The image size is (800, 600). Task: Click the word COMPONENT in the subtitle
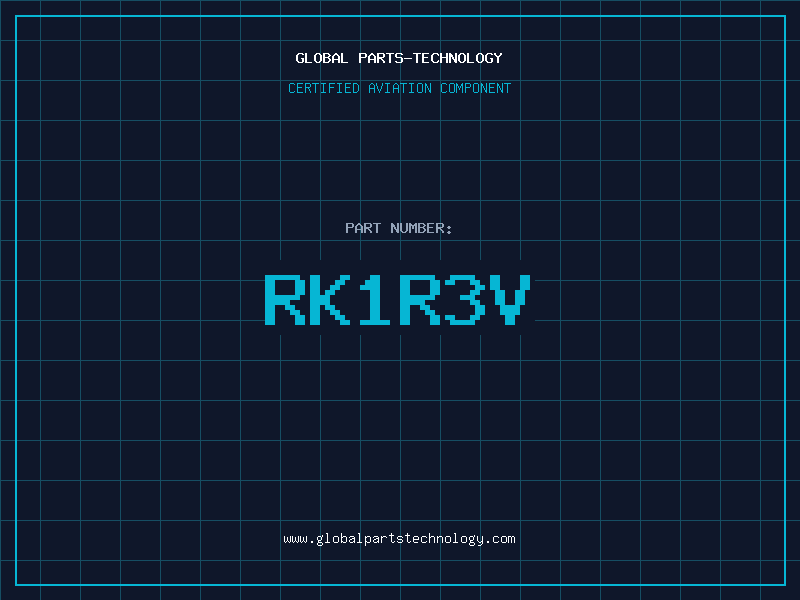point(476,89)
